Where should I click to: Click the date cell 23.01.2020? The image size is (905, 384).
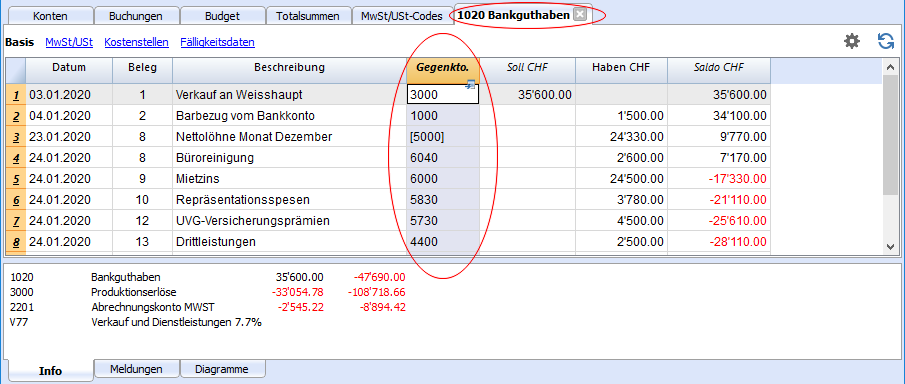pyautogui.click(x=69, y=136)
